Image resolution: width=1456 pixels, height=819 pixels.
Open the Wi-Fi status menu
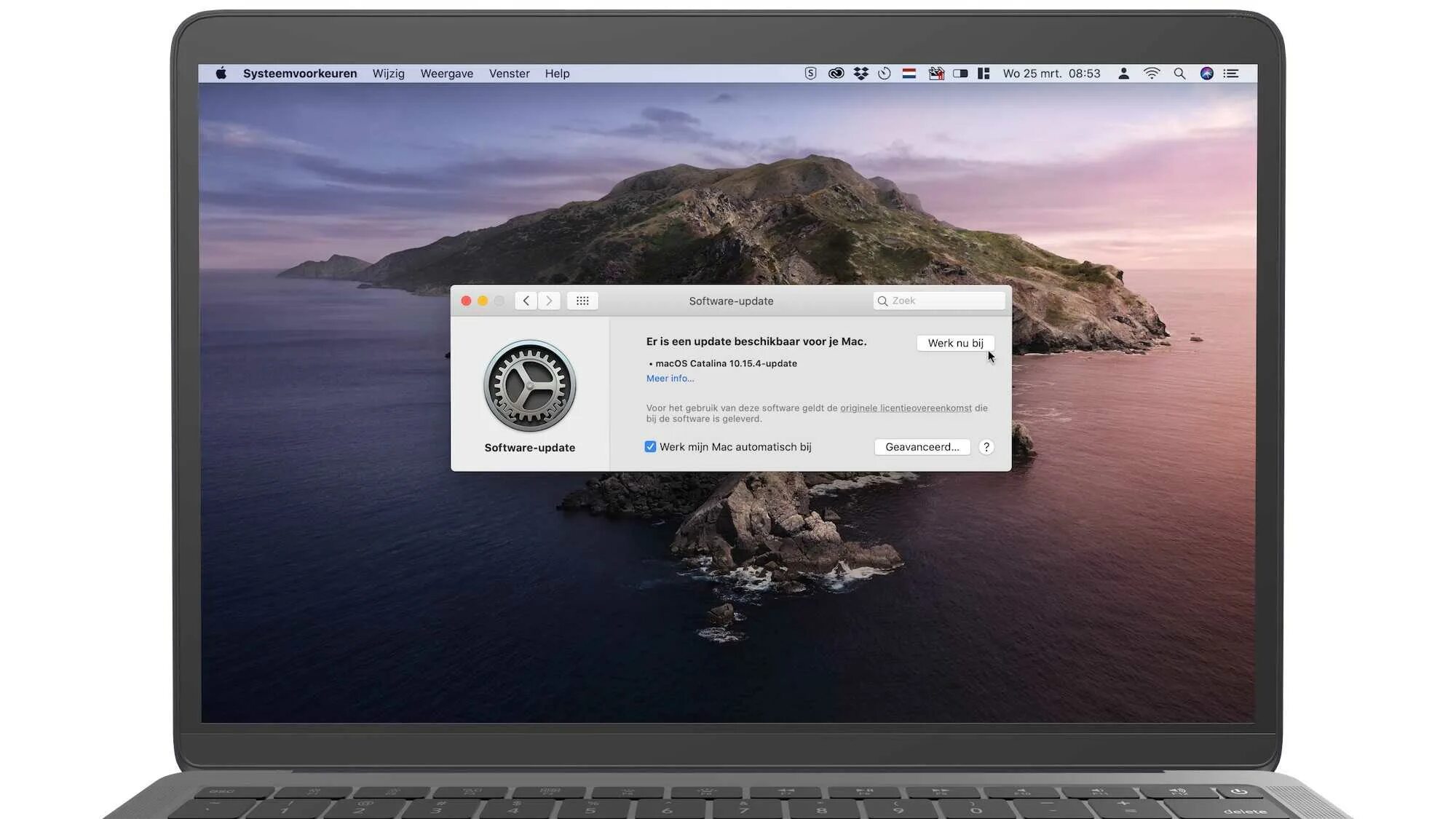[x=1151, y=73]
